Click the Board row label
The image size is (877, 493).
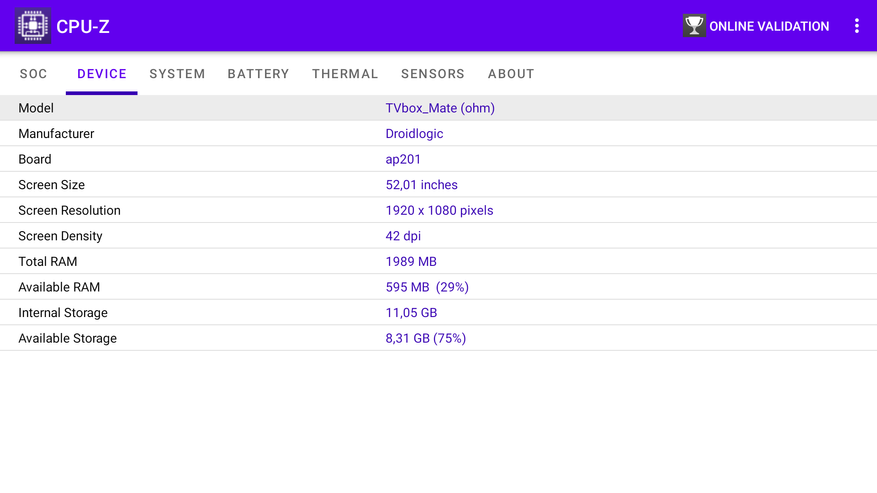(x=35, y=159)
